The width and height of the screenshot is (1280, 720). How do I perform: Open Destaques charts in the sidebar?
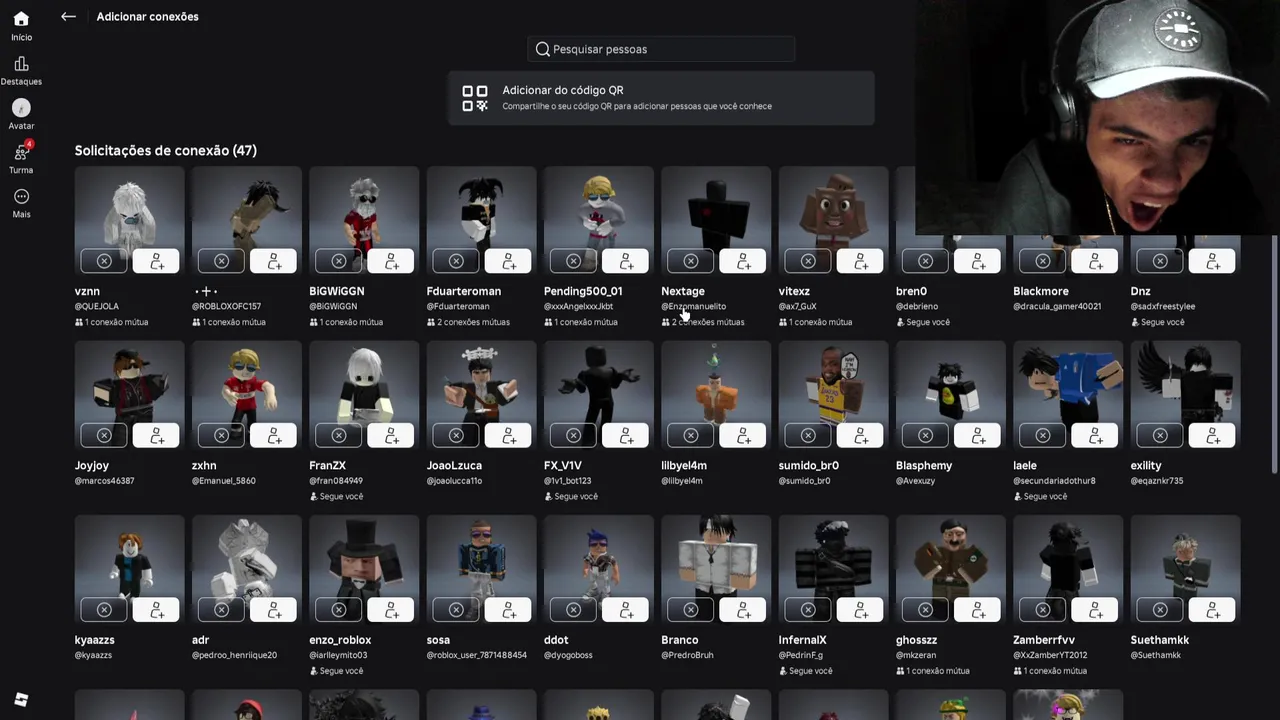pyautogui.click(x=21, y=71)
